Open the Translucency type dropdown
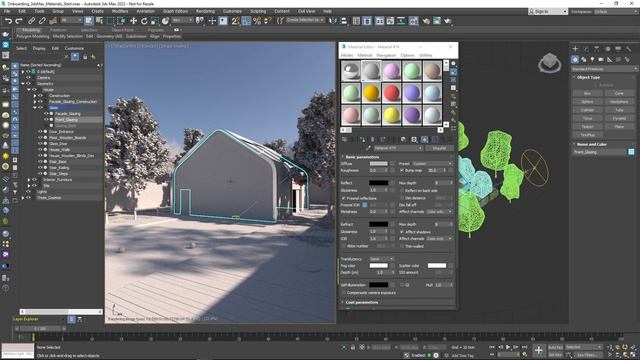This screenshot has height=360, width=640. (x=381, y=259)
